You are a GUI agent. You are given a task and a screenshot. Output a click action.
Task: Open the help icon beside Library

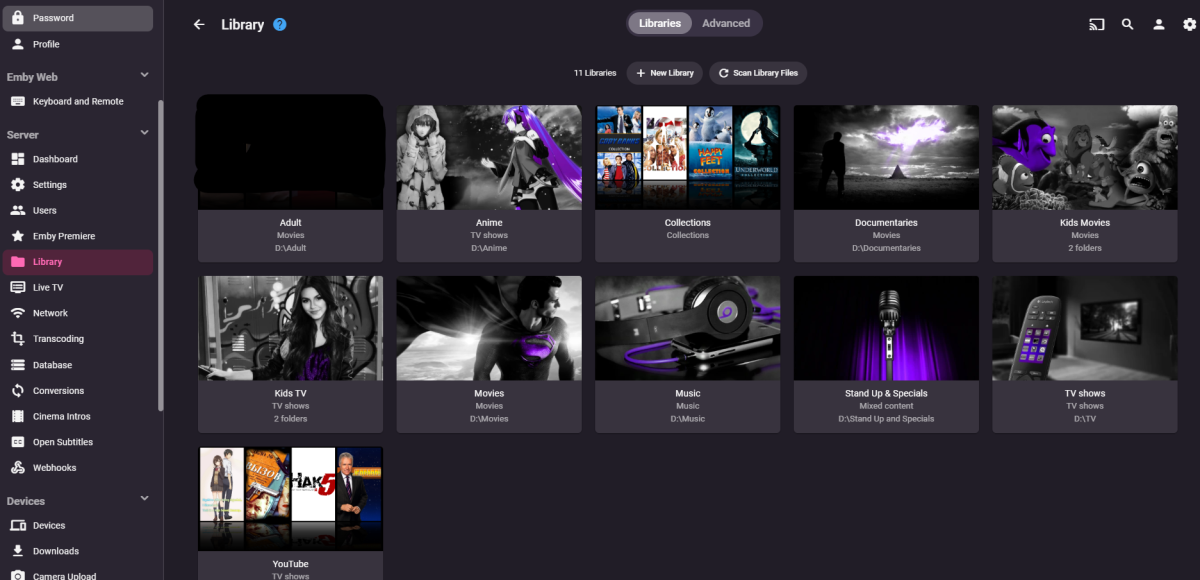tap(277, 24)
